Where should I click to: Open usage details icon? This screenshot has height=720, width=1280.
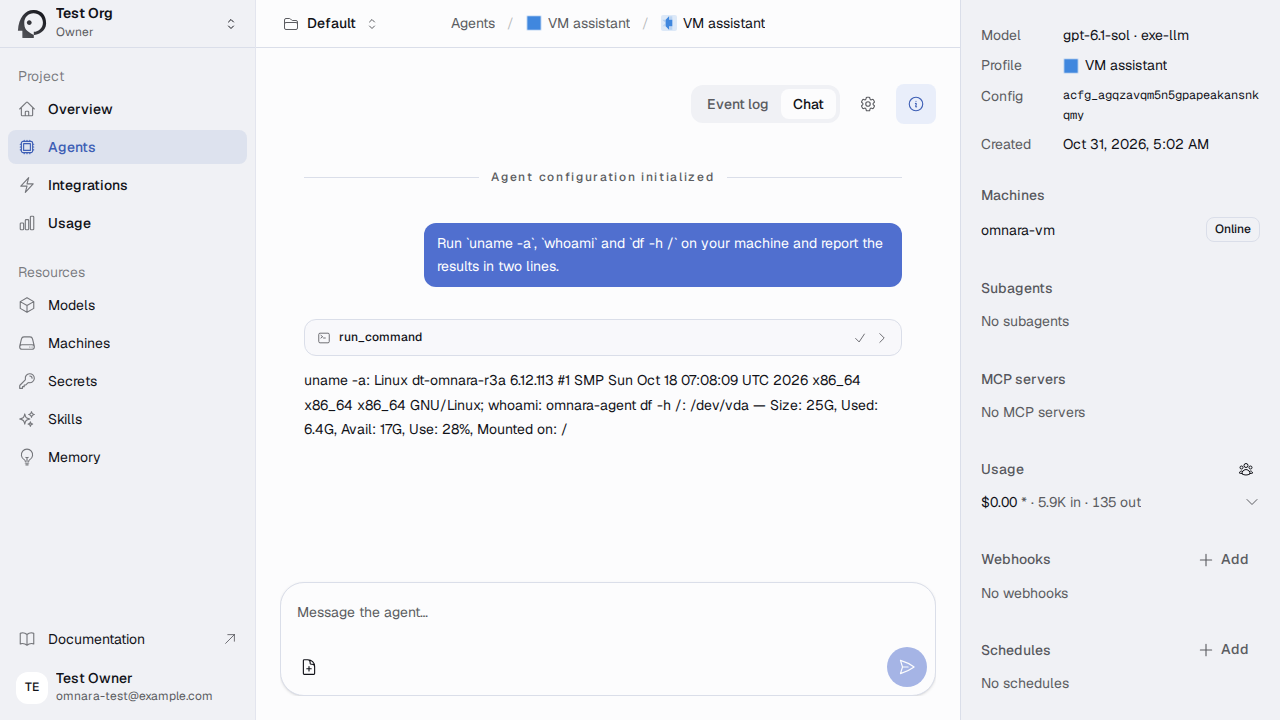[1246, 469]
